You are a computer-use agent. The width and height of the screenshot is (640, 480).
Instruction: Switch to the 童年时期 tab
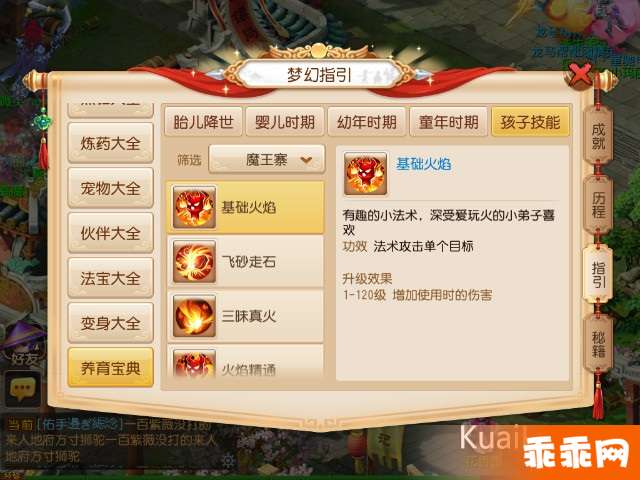448,122
